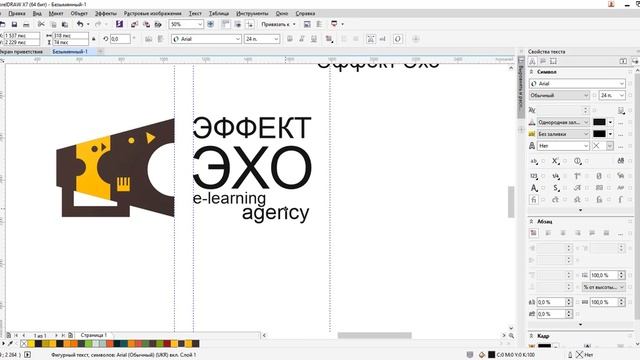Image resolution: width=640 pixels, height=360 pixels.
Task: Switch to the Welcome screen tab
Action: point(22,51)
